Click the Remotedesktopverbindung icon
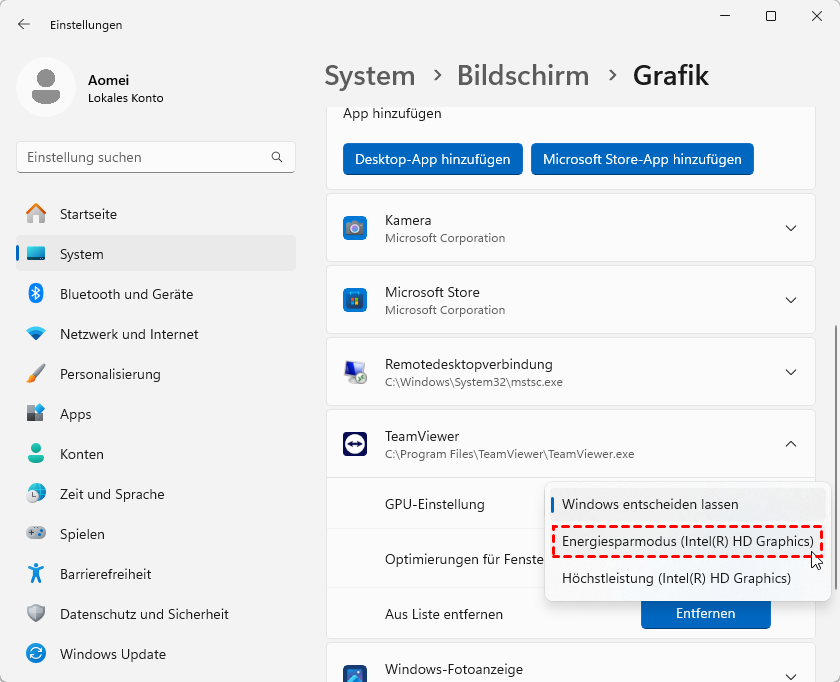Viewport: 840px width, 682px height. tap(355, 372)
